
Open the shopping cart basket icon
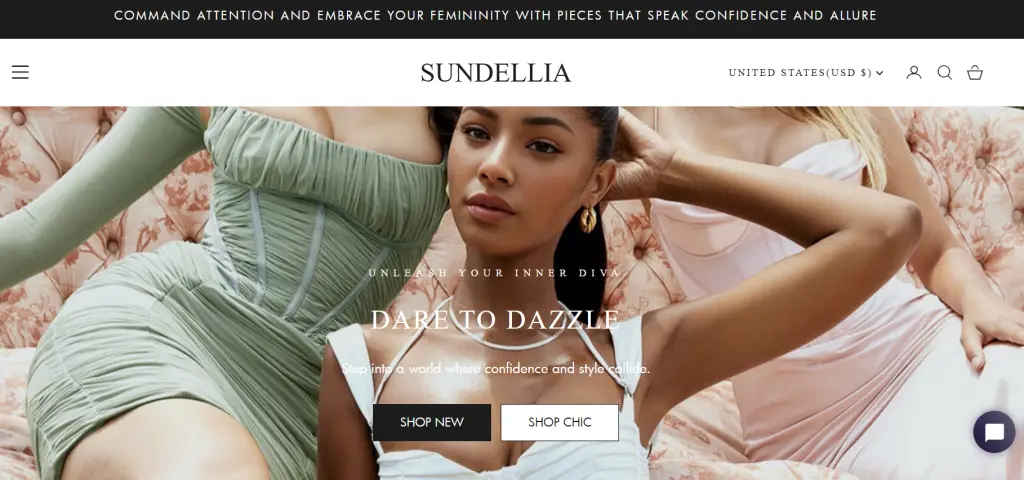[x=975, y=72]
